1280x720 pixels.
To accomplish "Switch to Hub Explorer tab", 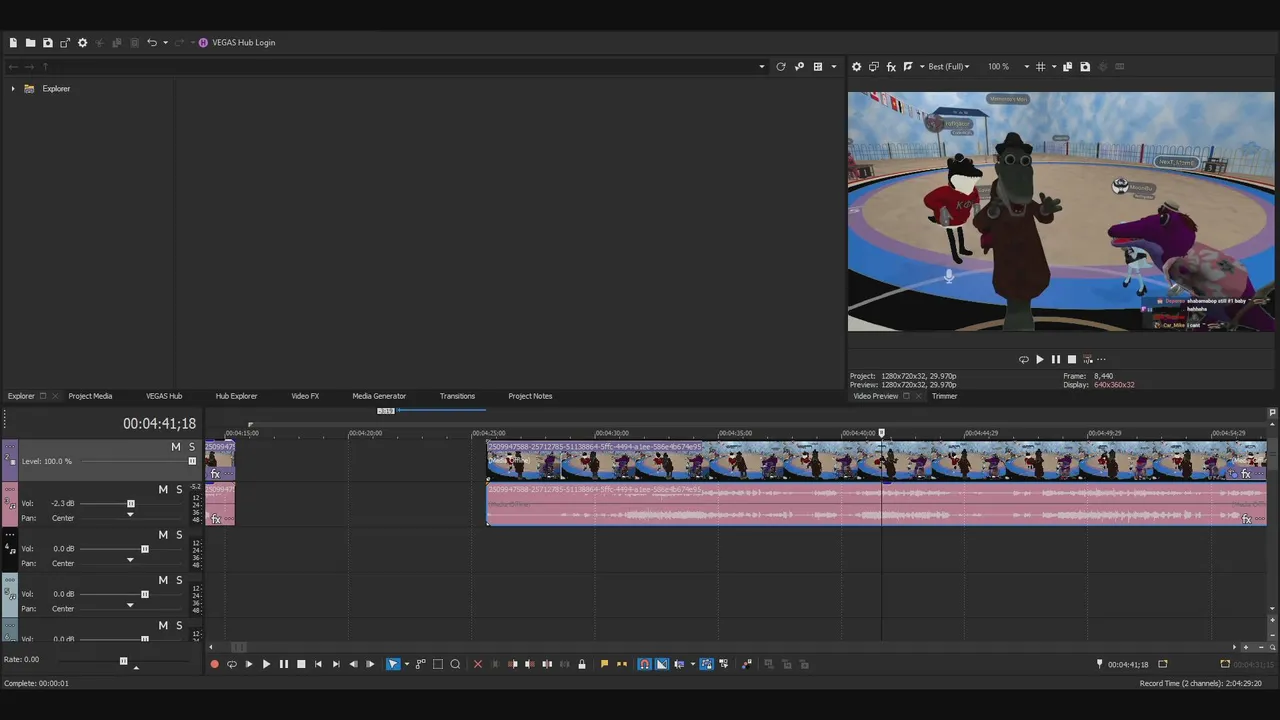I will (x=236, y=396).
